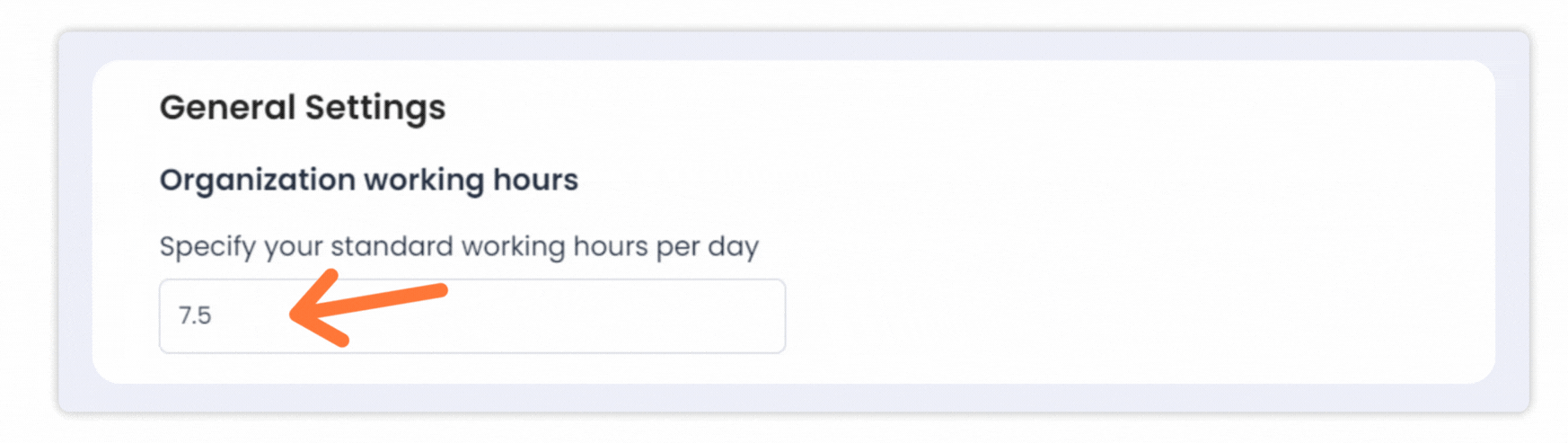Click the 'Specify your standard working hours' label

(x=458, y=246)
